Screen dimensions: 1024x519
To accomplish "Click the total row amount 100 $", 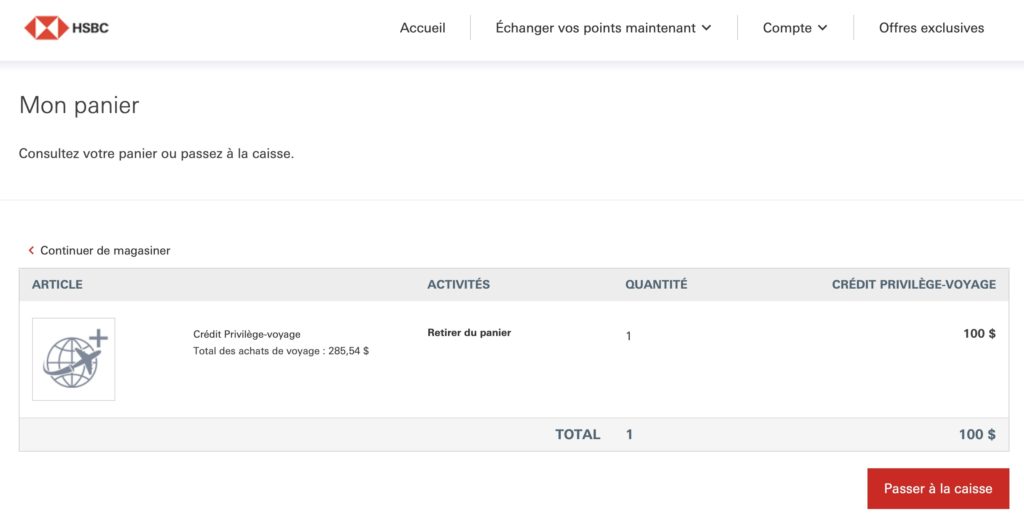I will tap(977, 435).
